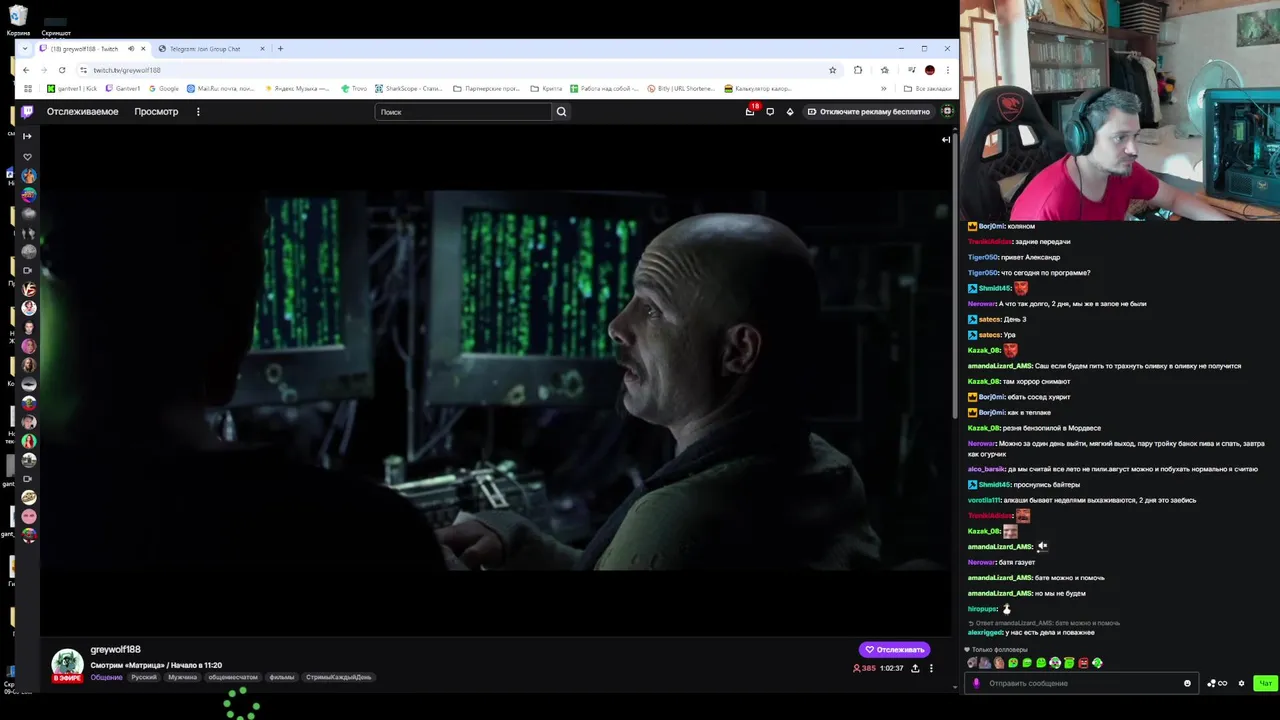Share the stream with the share icon

pos(915,668)
